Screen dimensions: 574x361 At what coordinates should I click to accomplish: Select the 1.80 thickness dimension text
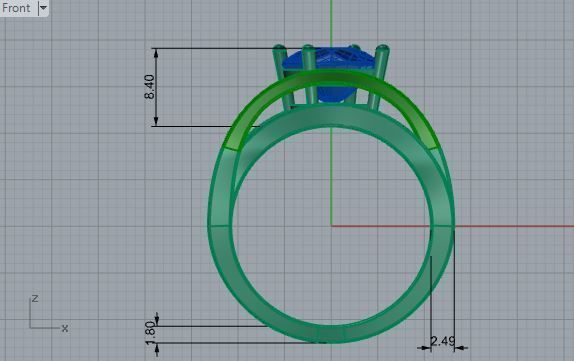[150, 333]
